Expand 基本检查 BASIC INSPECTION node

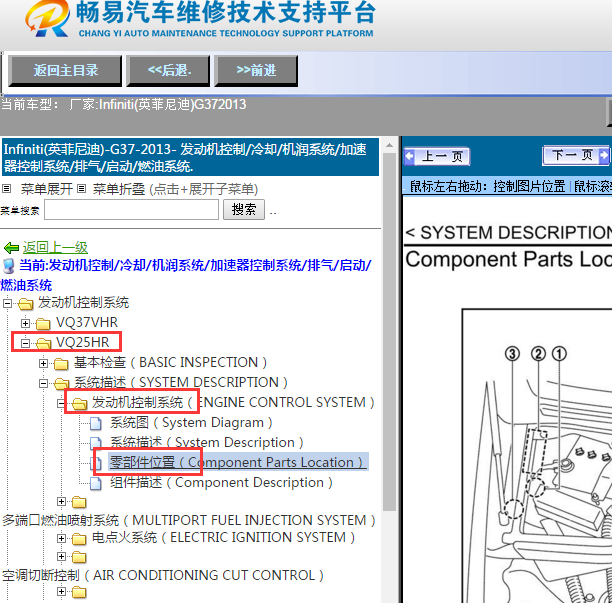[x=43, y=363]
